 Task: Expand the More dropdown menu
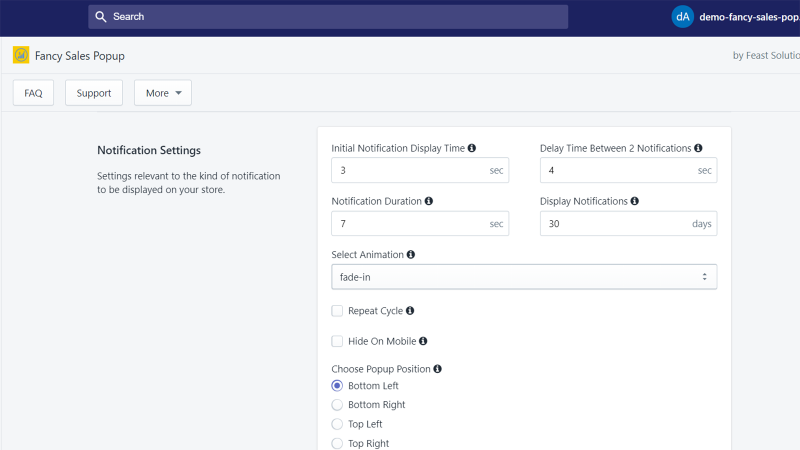click(x=163, y=93)
